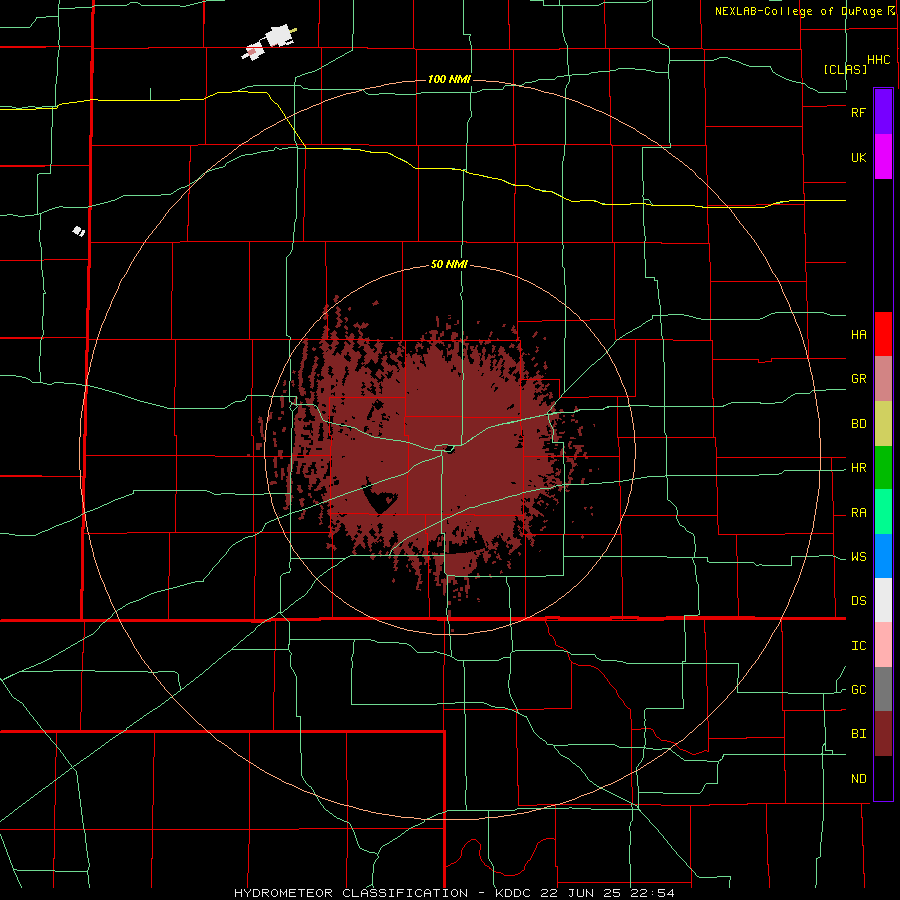This screenshot has width=900, height=900.
Task: Click the purple RF legend color swatch
Action: pos(883,112)
